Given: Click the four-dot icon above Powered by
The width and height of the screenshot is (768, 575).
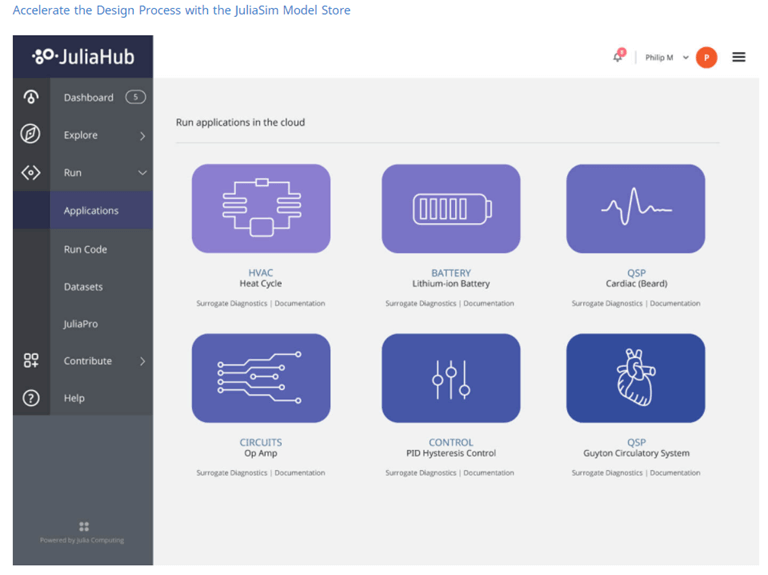Looking at the screenshot, I should click(x=84, y=527).
